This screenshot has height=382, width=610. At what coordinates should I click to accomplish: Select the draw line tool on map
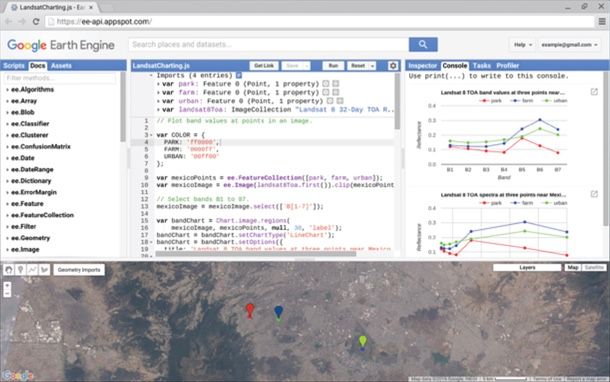click(x=32, y=270)
